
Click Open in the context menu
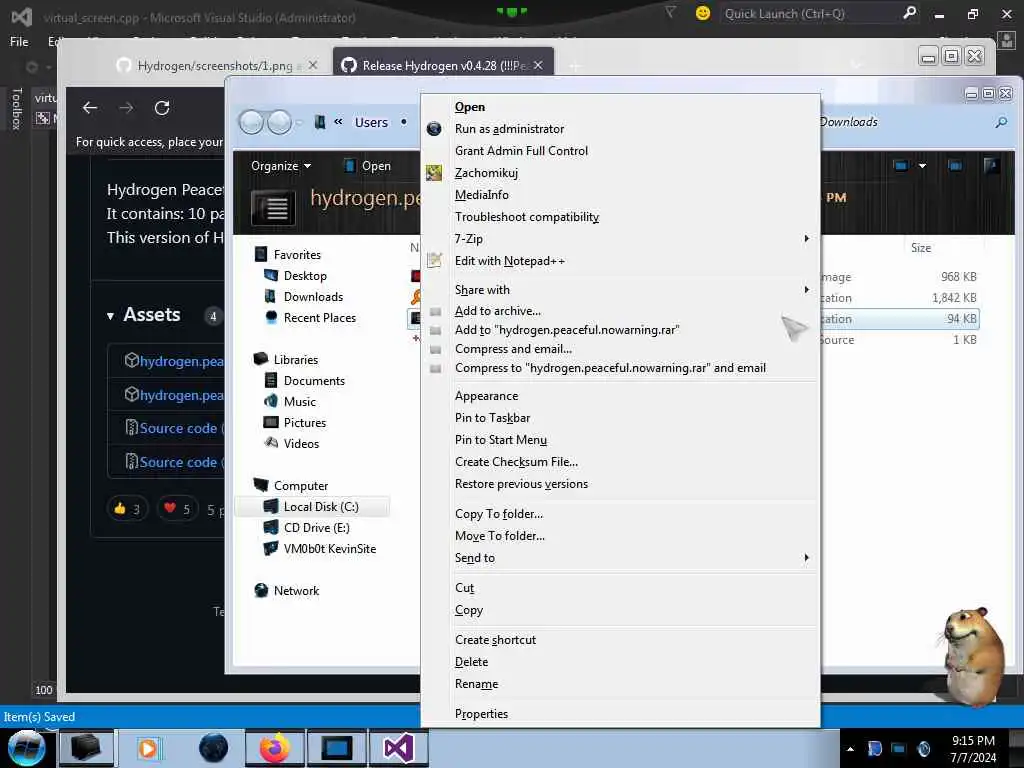(470, 106)
